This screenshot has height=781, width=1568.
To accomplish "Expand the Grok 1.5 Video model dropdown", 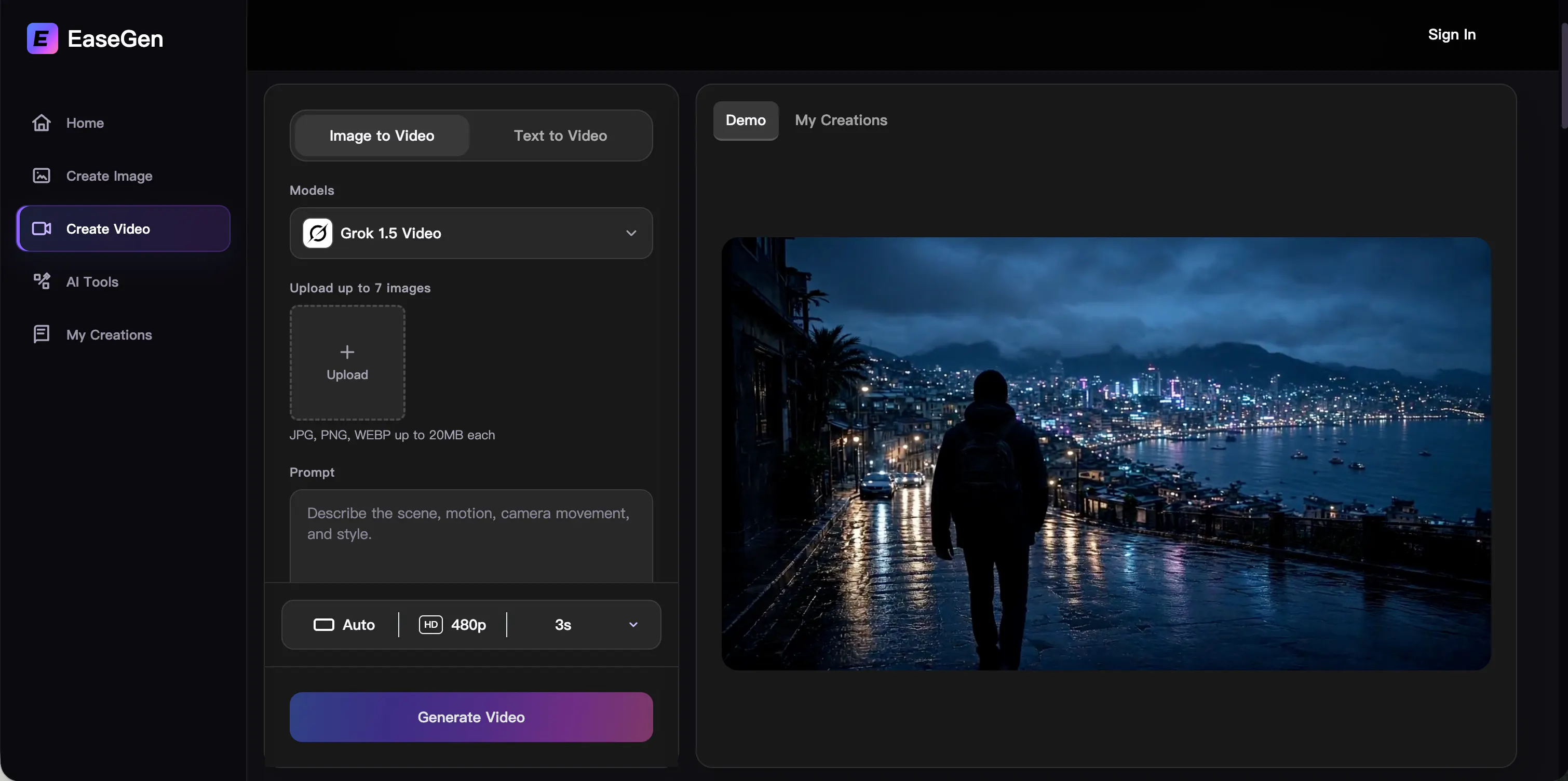I will (x=471, y=233).
